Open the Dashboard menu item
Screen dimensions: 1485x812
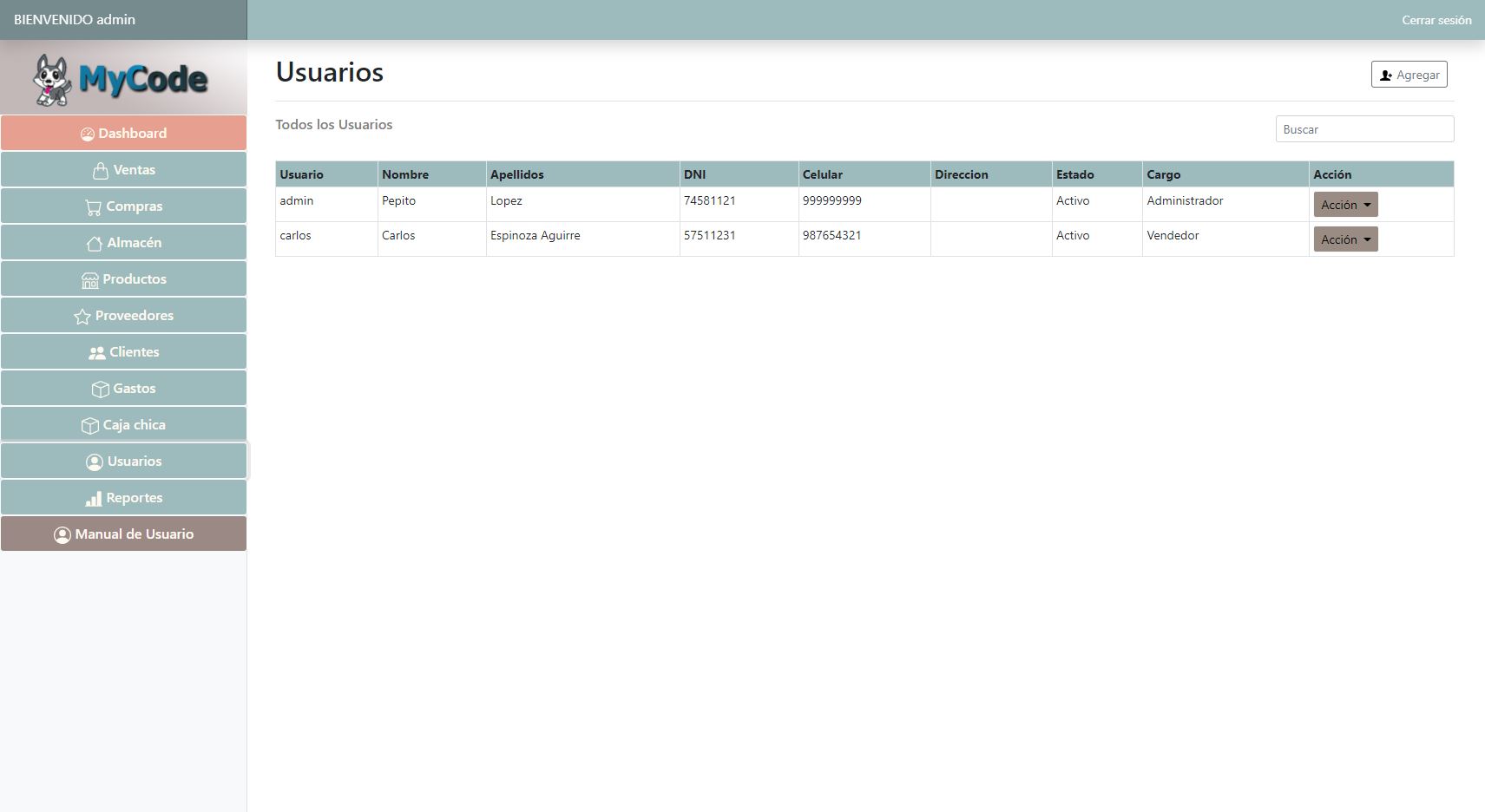coord(123,134)
